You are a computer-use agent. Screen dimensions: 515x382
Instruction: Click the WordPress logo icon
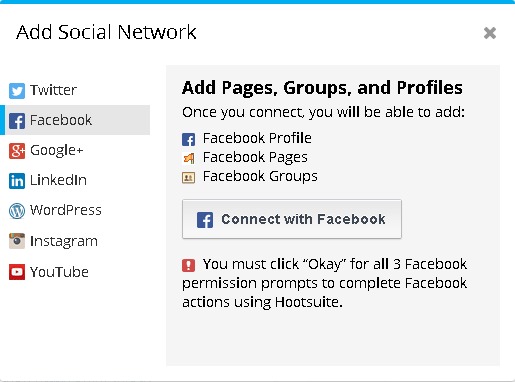click(17, 211)
